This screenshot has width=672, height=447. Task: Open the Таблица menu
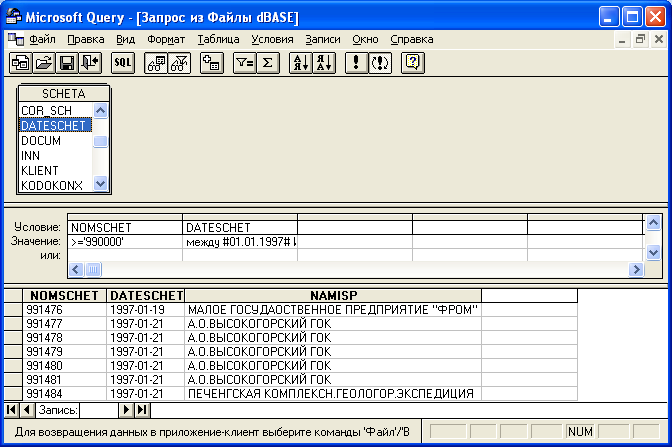click(x=218, y=39)
